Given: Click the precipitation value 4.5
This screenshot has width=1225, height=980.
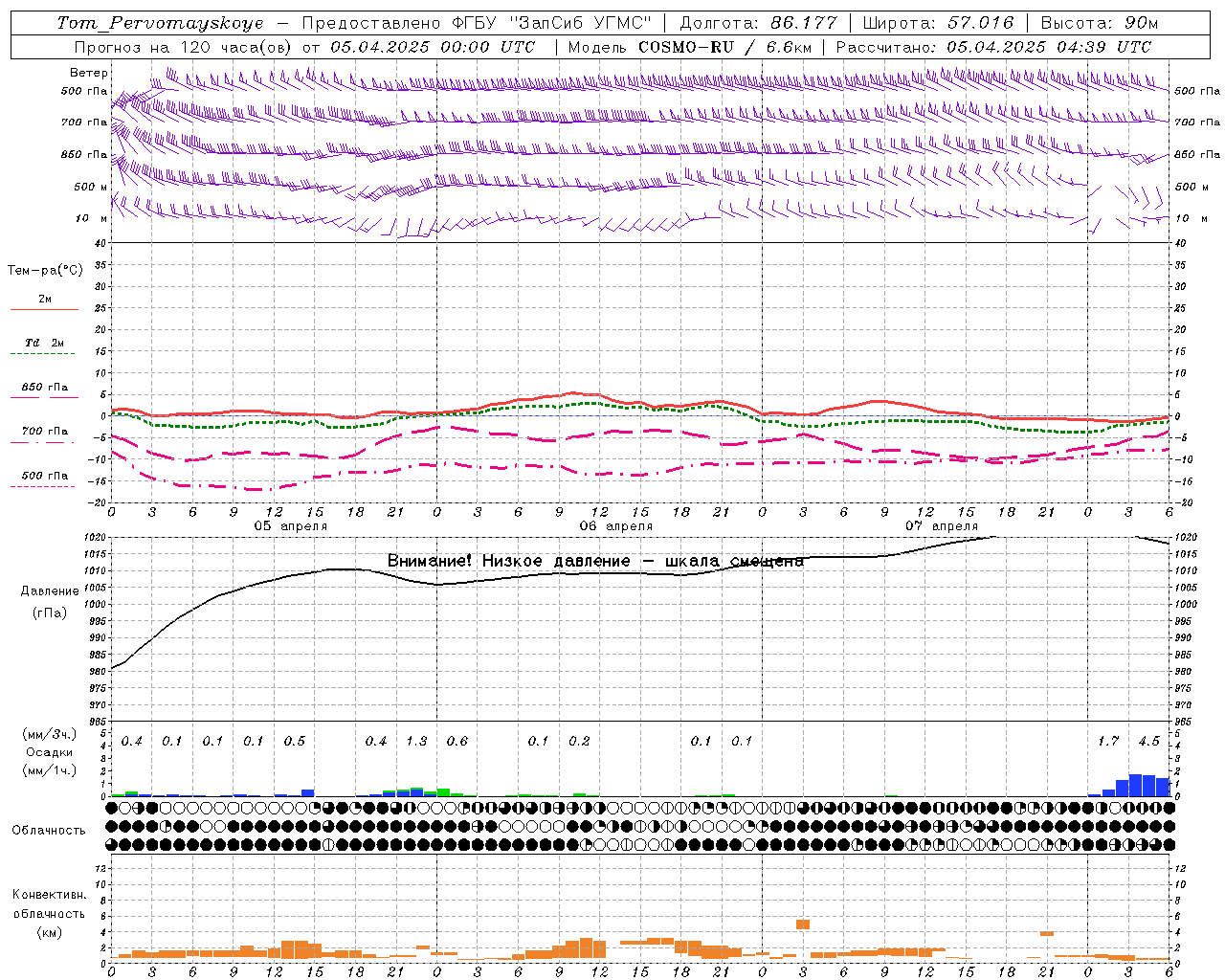Looking at the screenshot, I should click(1149, 741).
